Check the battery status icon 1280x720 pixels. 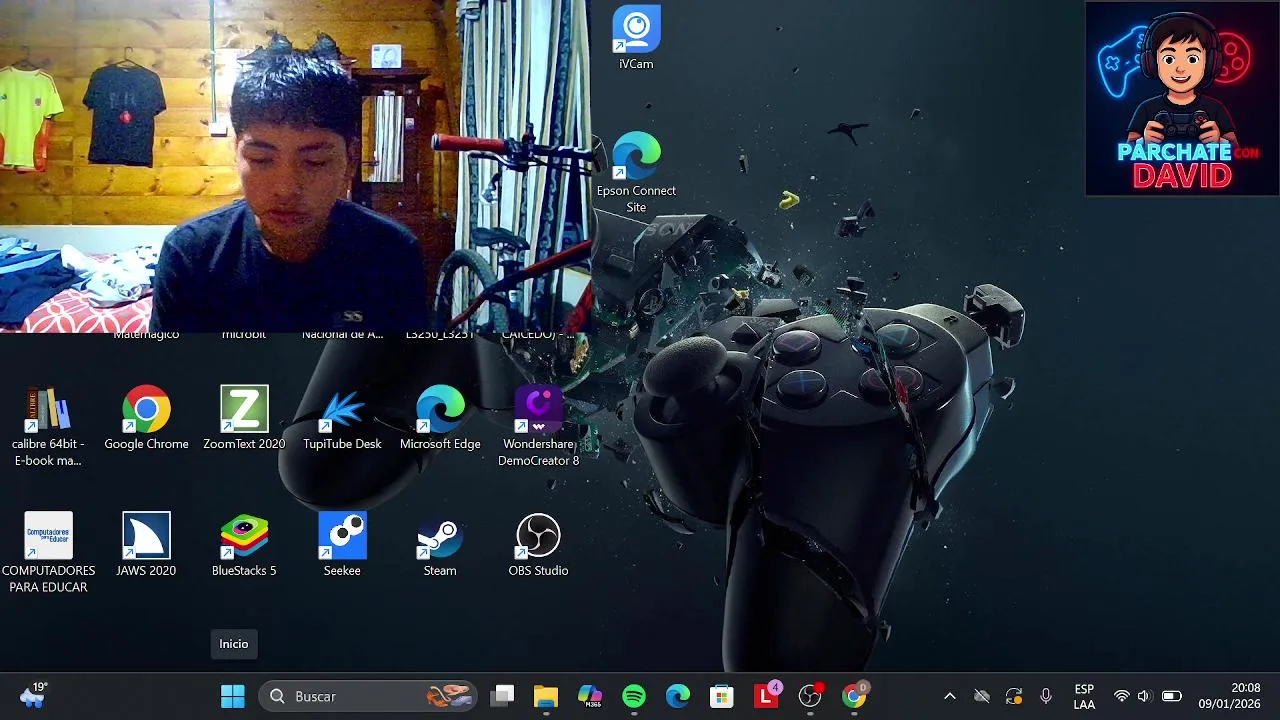(1172, 696)
